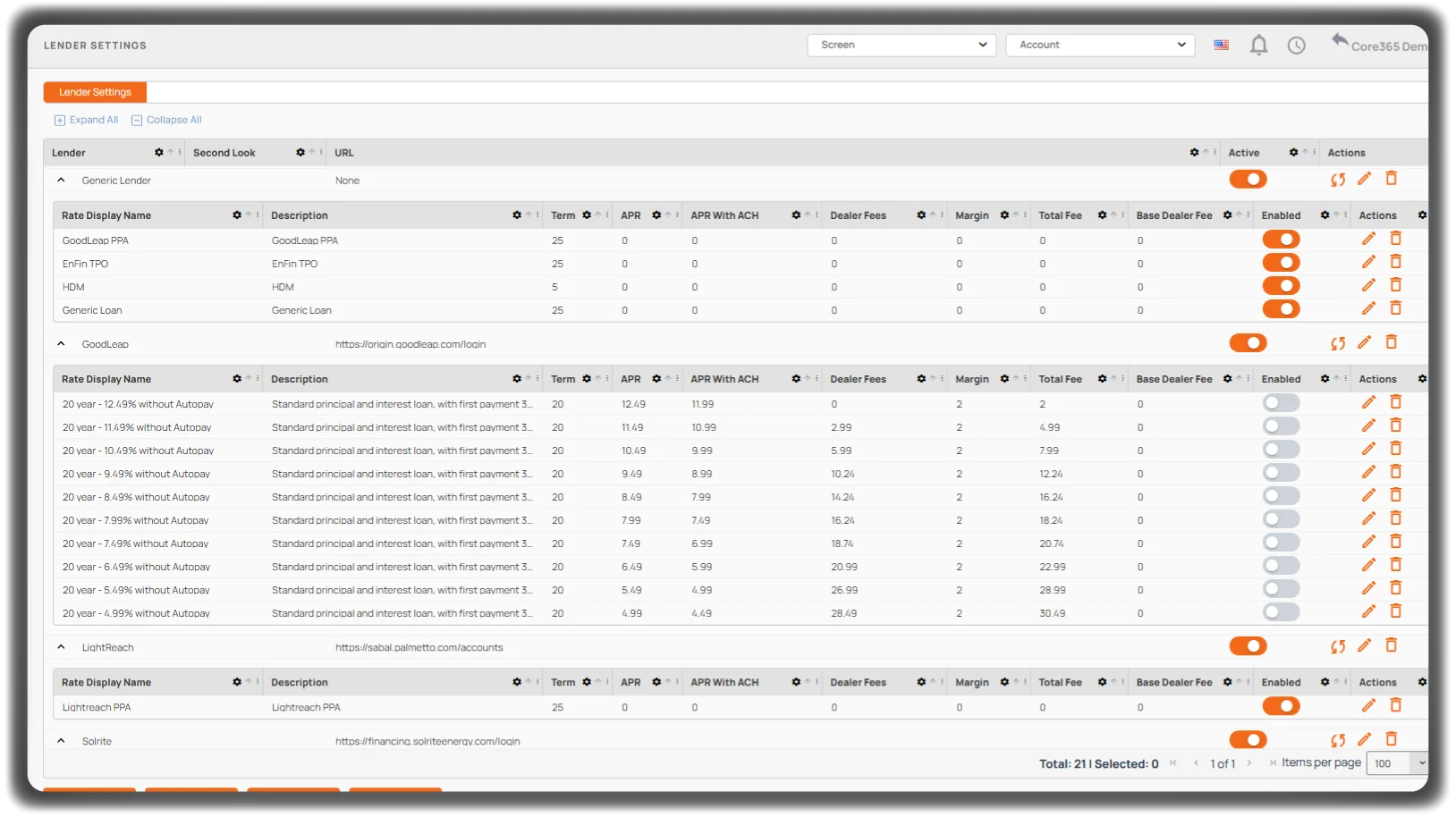This screenshot has width=1456, height=817.
Task: Delete the EnFin TPO rate
Action: (x=1395, y=262)
